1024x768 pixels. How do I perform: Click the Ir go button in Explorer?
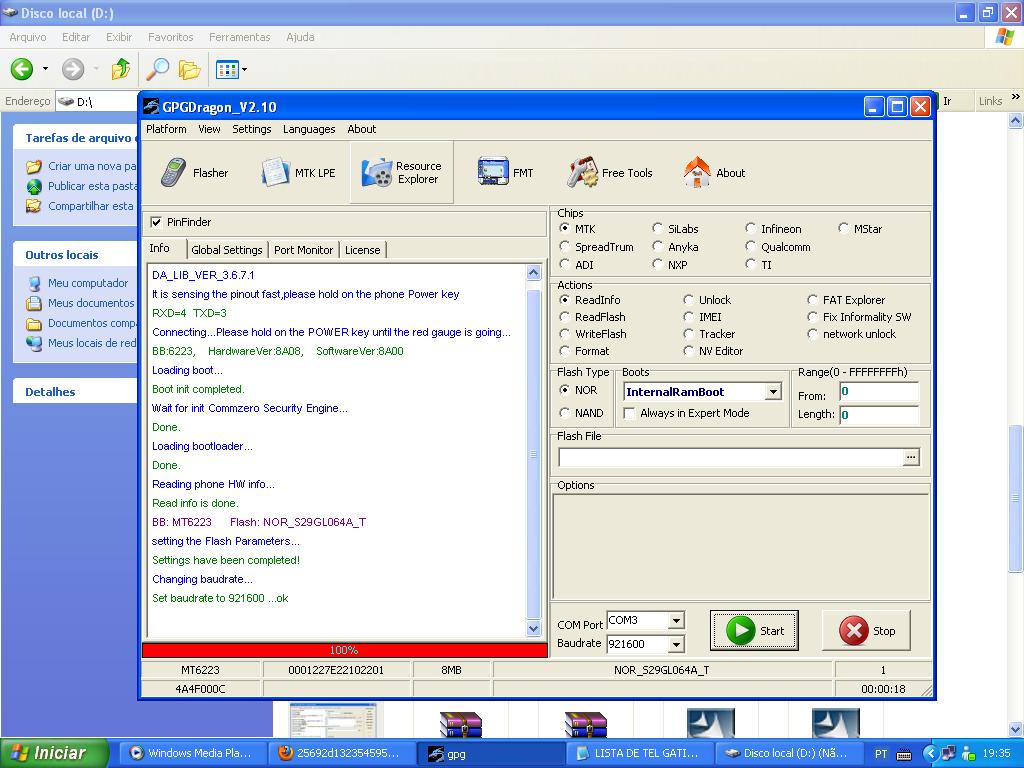tap(946, 101)
